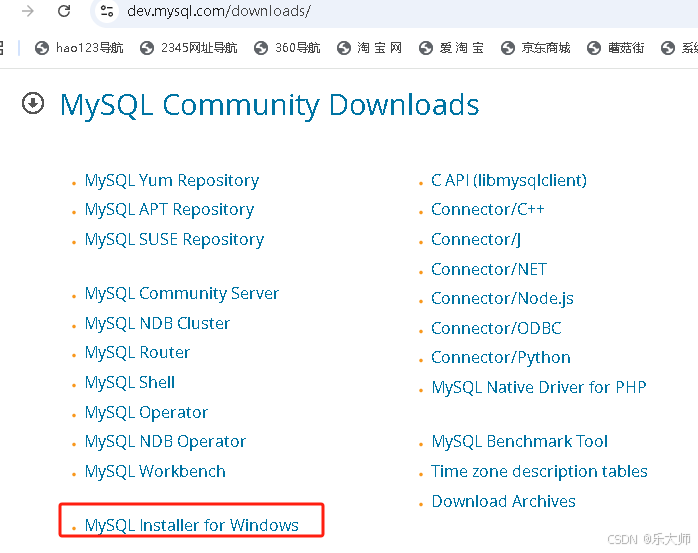Open Connector/NET link
The height and width of the screenshot is (553, 698).
(489, 269)
